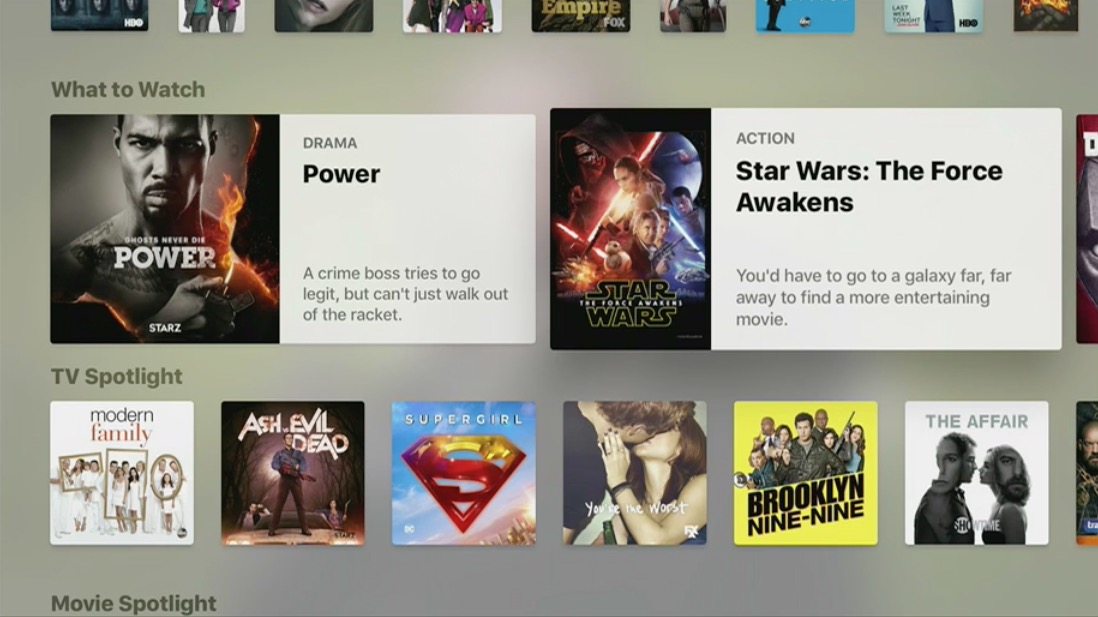Click the 'Power' title text

point(341,174)
